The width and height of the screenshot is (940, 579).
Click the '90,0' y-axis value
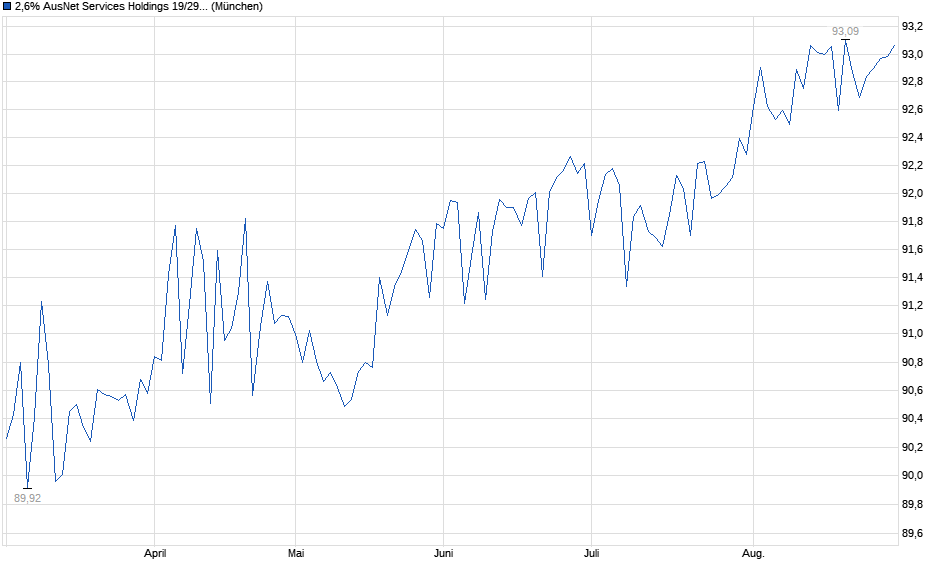912,475
